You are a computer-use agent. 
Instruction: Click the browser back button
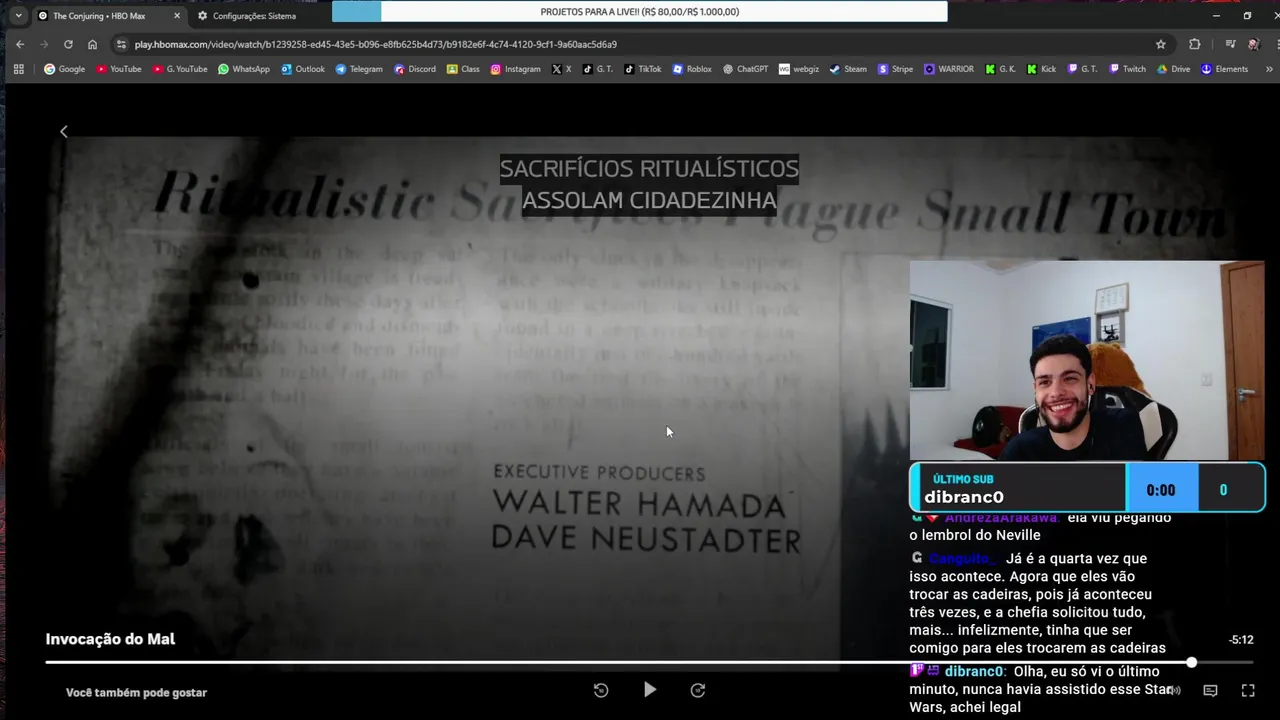[x=20, y=44]
